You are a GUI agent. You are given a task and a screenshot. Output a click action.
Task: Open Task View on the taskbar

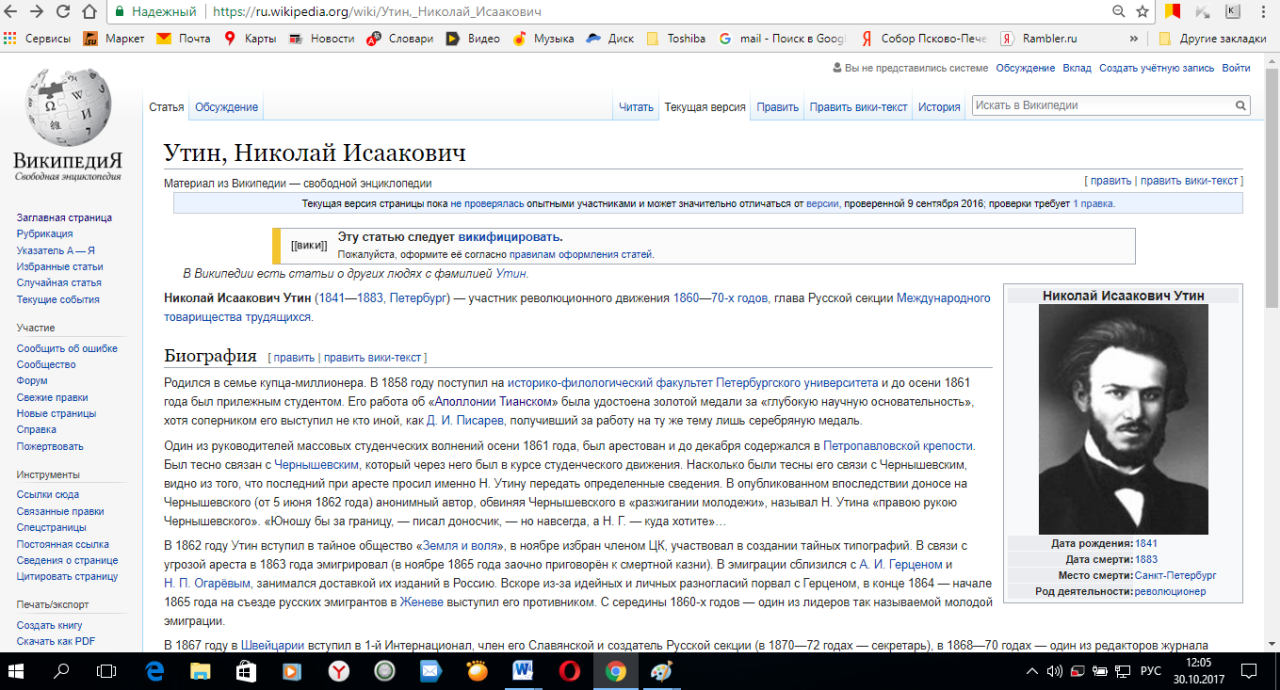pos(107,670)
